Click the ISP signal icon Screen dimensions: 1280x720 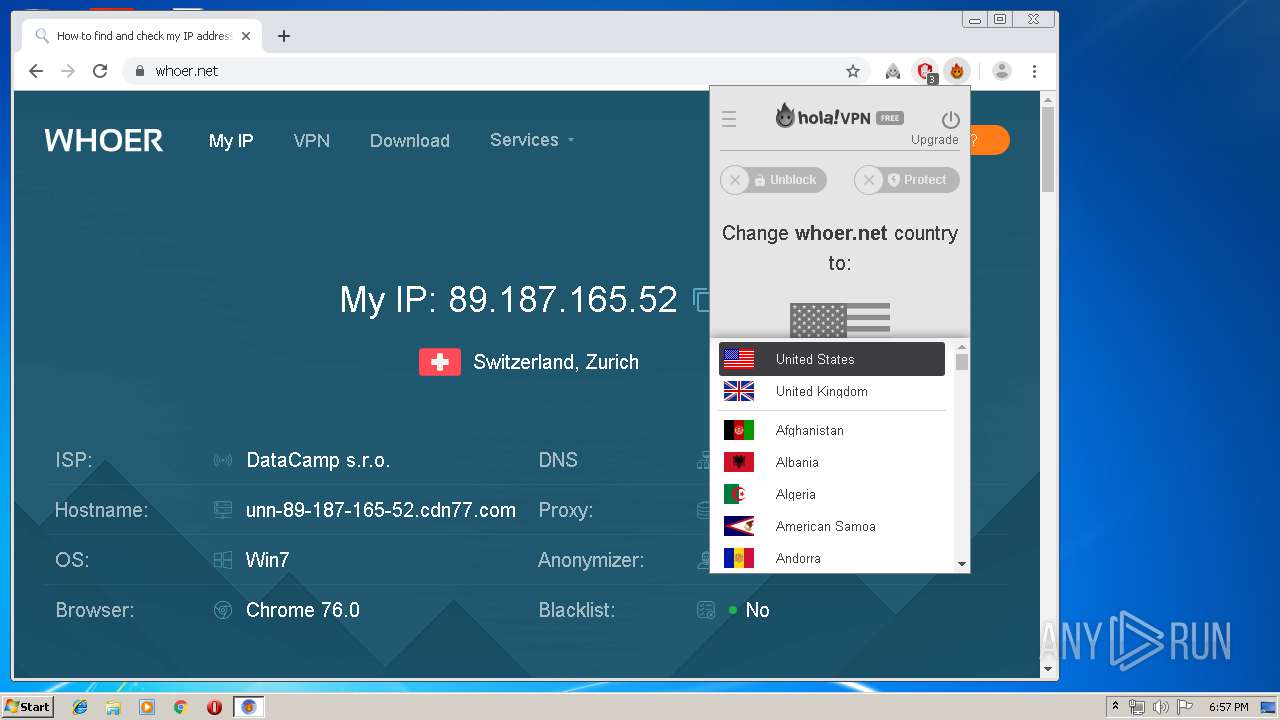click(x=223, y=460)
